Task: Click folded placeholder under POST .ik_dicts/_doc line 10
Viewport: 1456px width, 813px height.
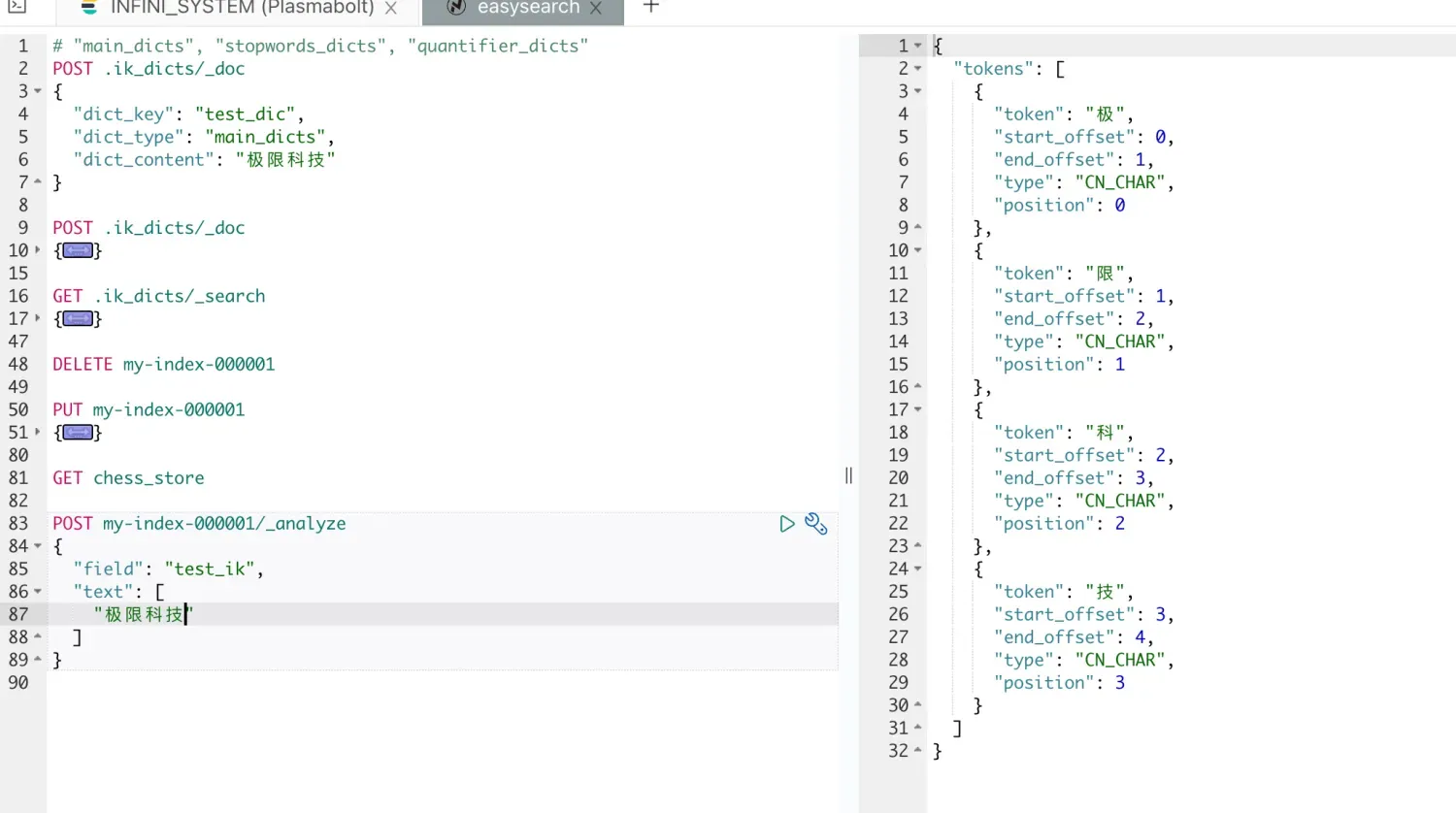Action: [x=78, y=250]
